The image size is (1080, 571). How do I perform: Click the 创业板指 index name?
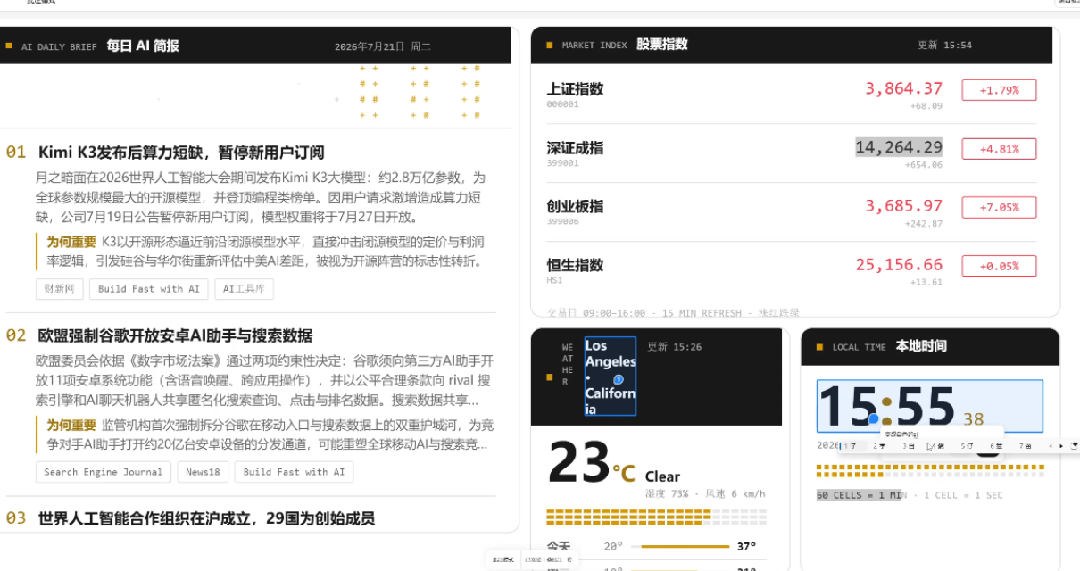click(575, 206)
